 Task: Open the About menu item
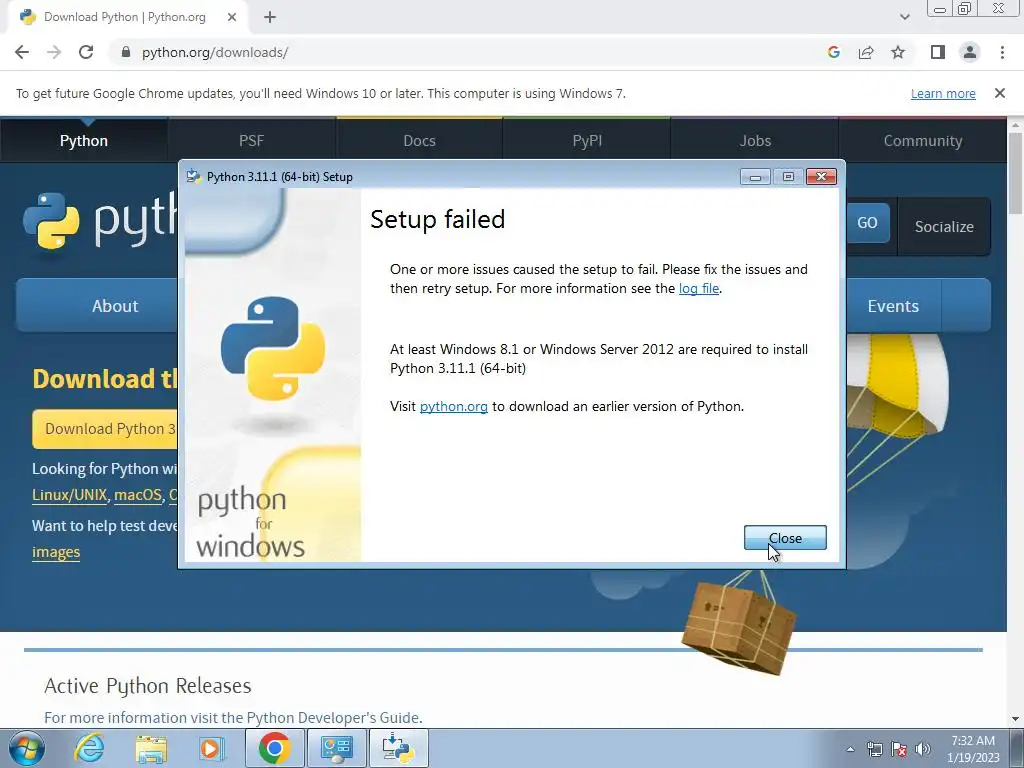[115, 306]
